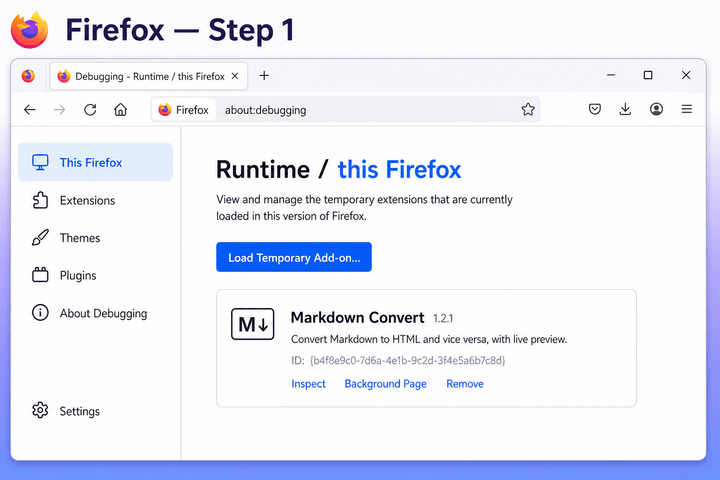This screenshot has width=720, height=480.
Task: Maximize the Firefox window
Action: coord(648,75)
